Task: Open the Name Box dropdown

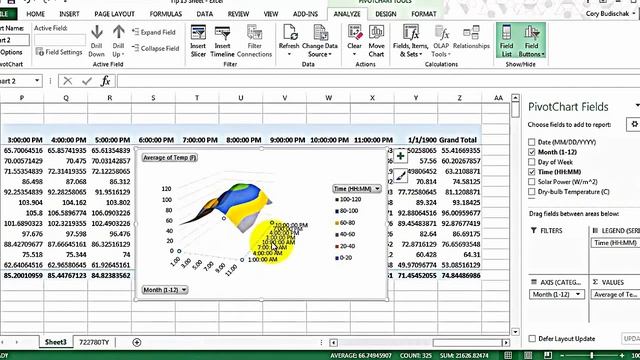Action: pyautogui.click(x=37, y=81)
